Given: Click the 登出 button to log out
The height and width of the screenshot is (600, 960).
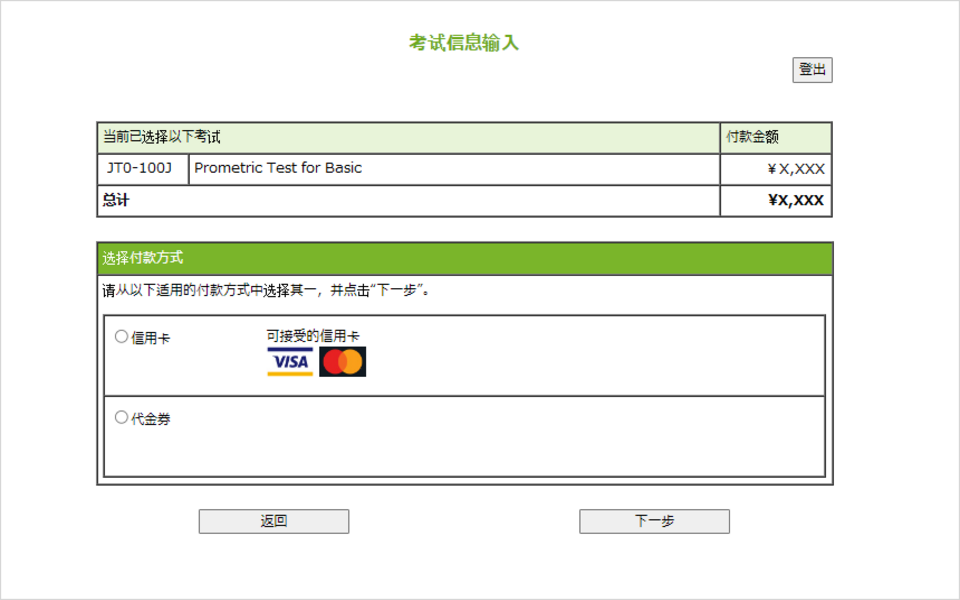Looking at the screenshot, I should 812,70.
